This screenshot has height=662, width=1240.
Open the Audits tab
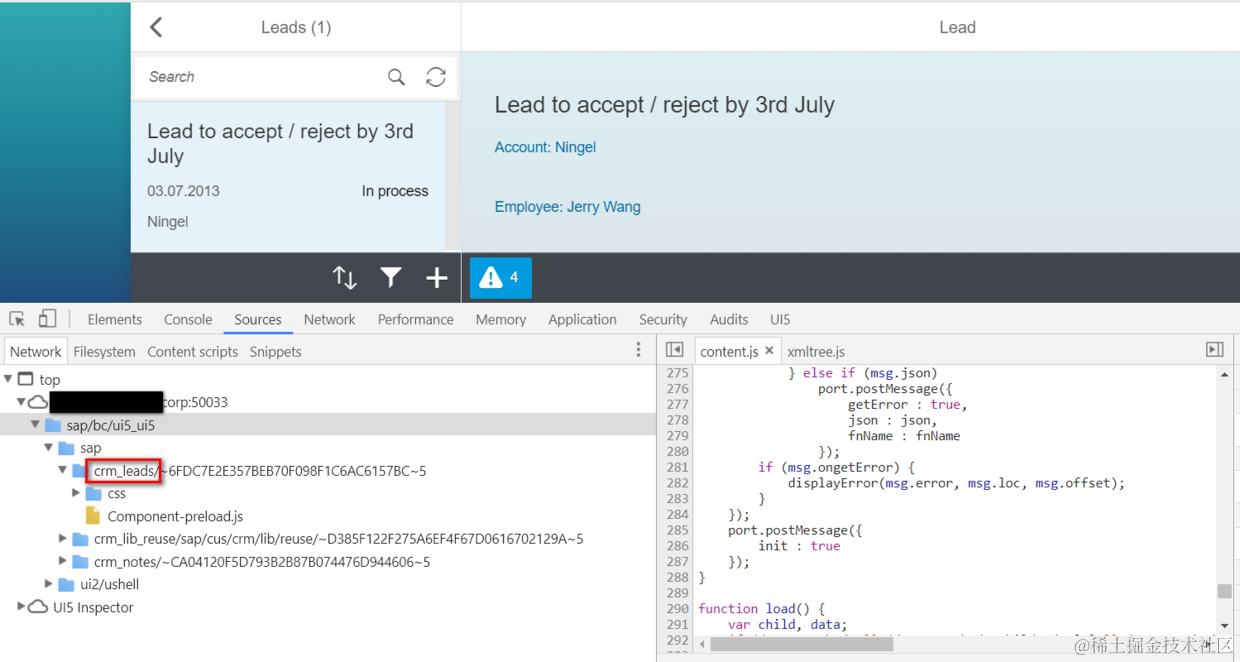tap(729, 319)
